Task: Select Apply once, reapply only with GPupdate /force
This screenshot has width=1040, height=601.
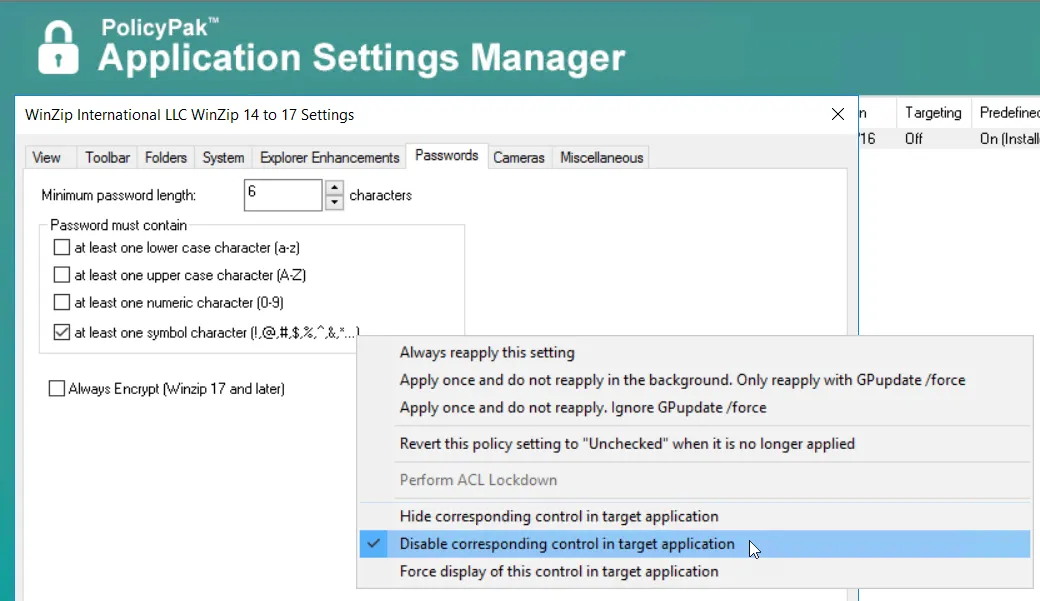Action: pyautogui.click(x=694, y=380)
